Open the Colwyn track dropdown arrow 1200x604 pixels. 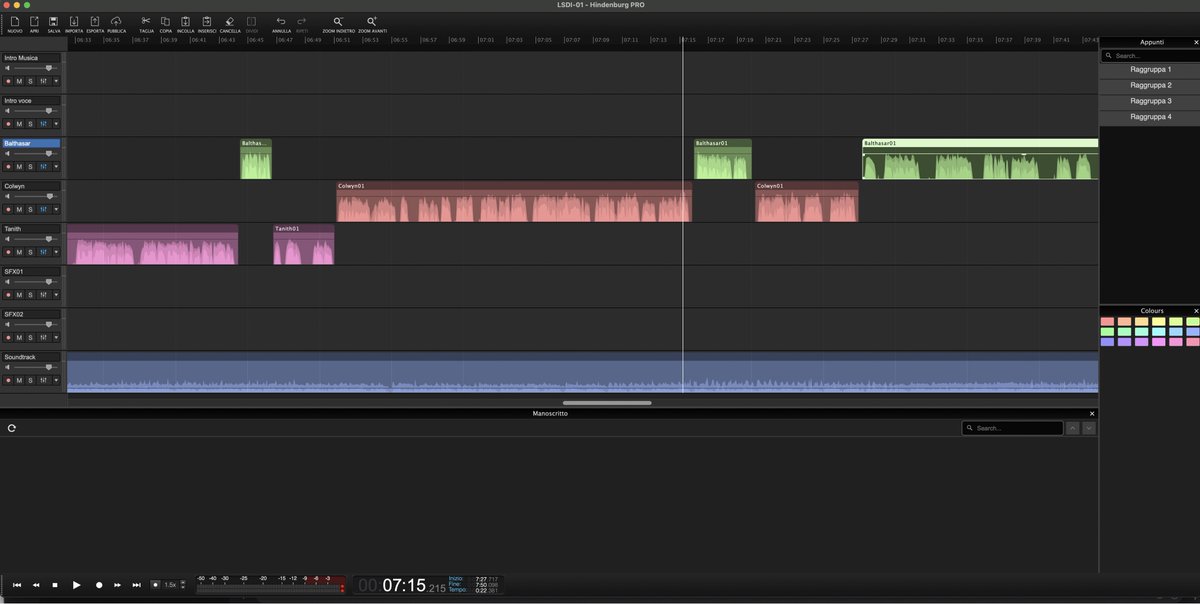point(56,210)
